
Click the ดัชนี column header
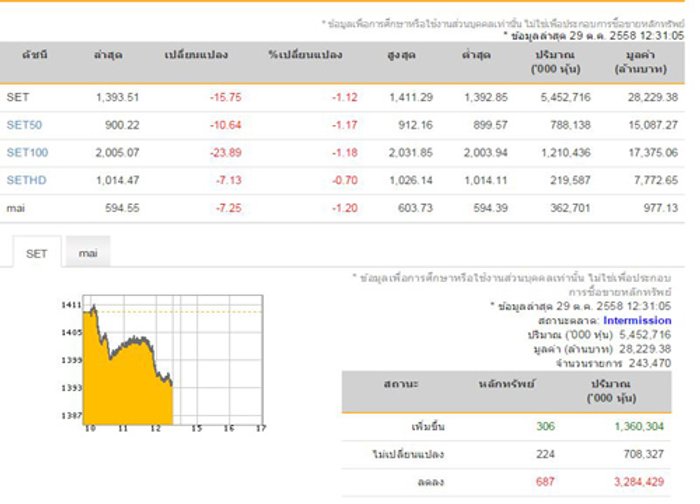pos(34,55)
